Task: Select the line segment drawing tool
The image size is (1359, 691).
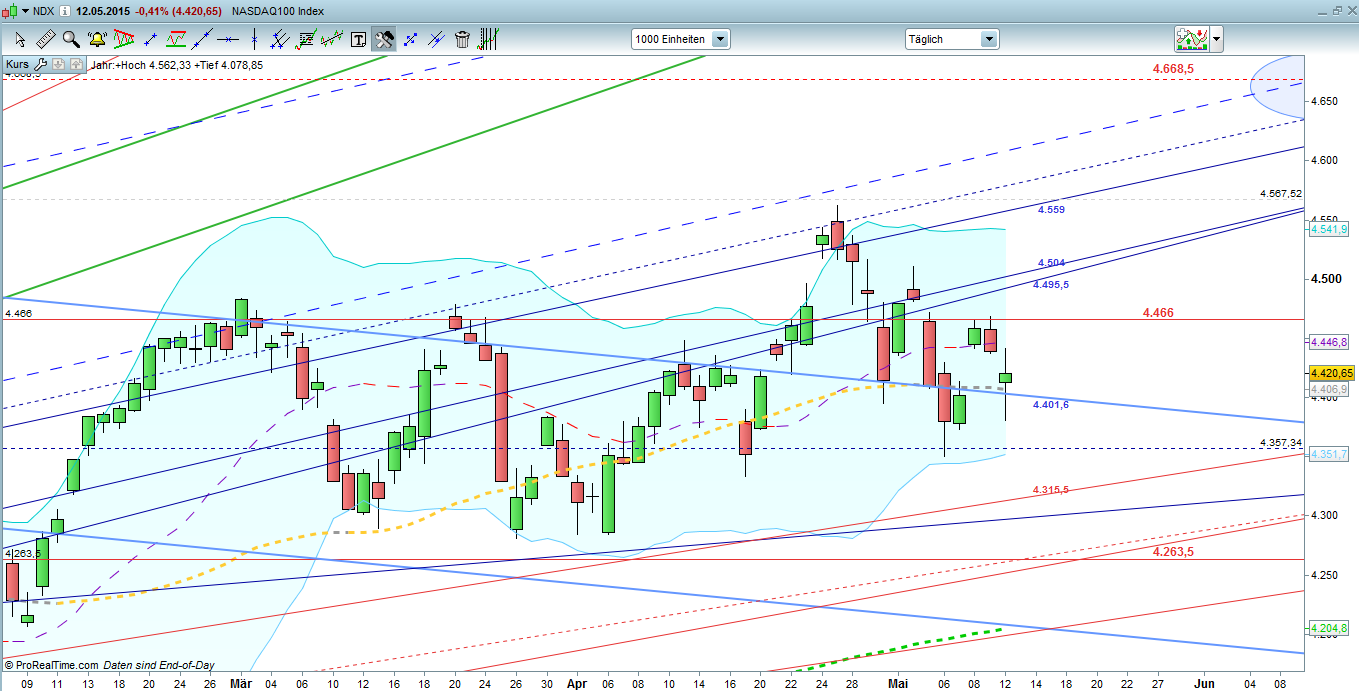Action: (x=150, y=39)
